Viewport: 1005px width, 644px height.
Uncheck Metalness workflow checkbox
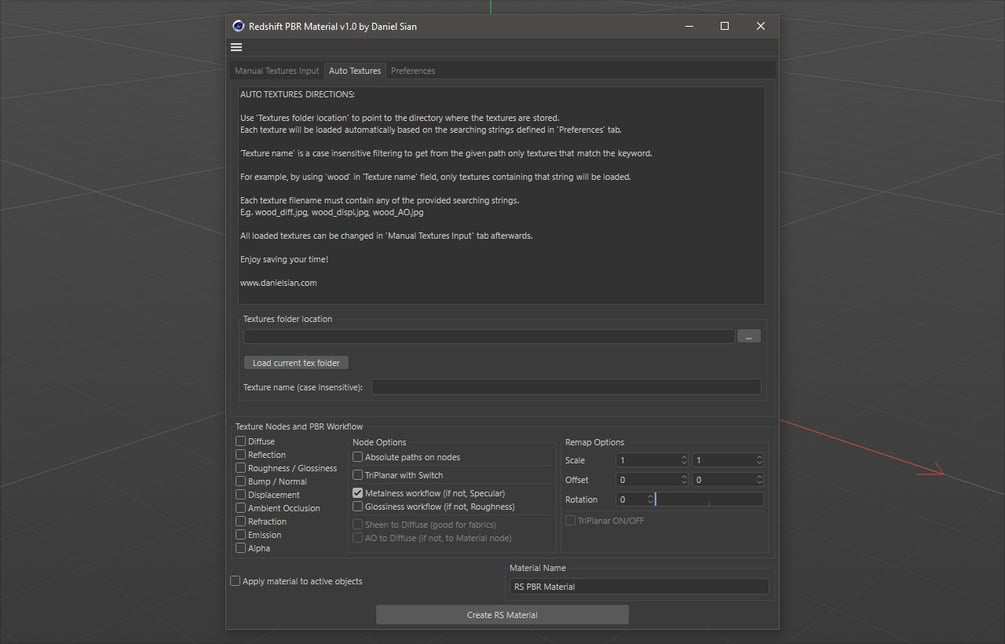(x=358, y=493)
